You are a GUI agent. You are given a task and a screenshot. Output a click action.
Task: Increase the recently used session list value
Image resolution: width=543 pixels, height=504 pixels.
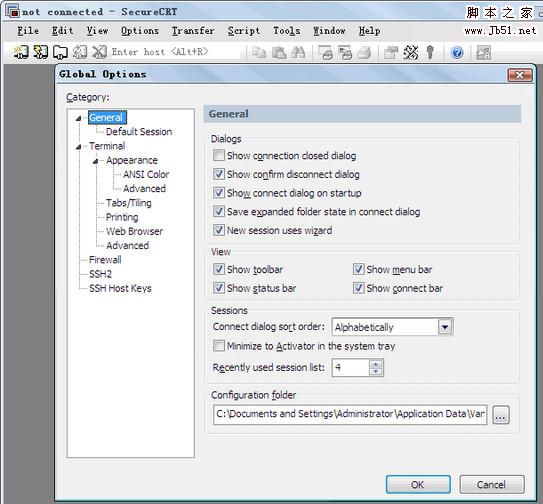375,364
